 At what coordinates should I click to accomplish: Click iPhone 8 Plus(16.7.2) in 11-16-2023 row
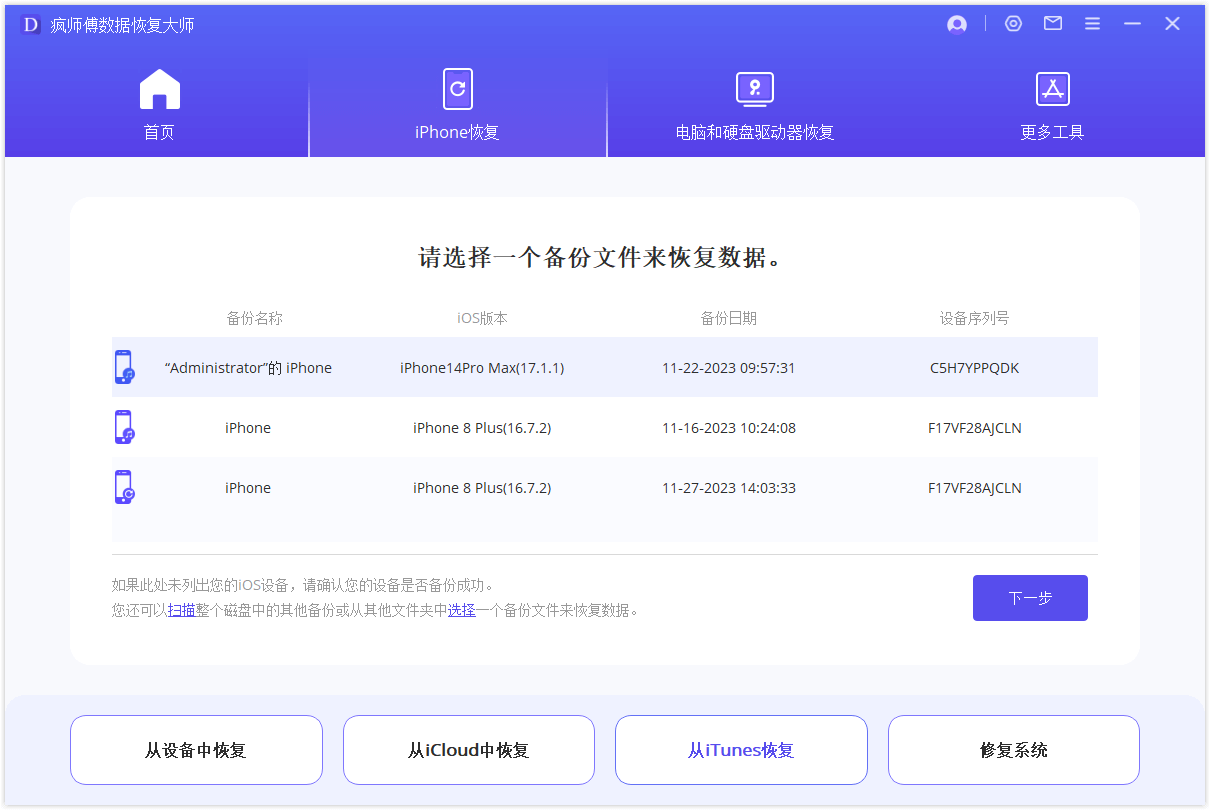482,428
